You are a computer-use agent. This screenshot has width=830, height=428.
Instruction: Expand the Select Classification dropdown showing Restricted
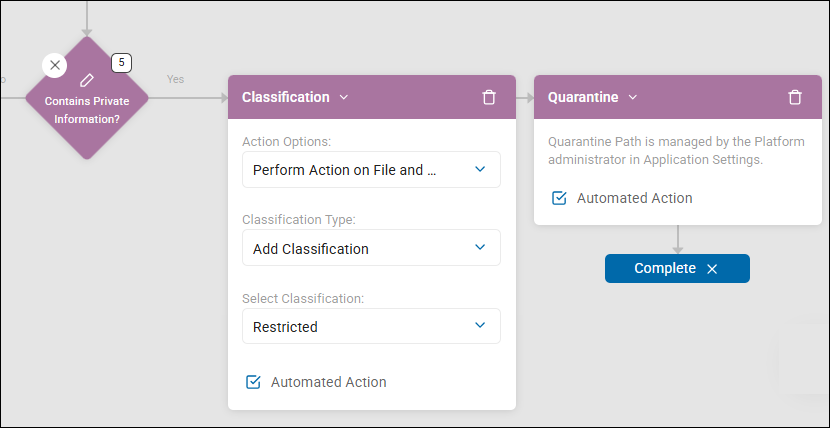tap(371, 326)
